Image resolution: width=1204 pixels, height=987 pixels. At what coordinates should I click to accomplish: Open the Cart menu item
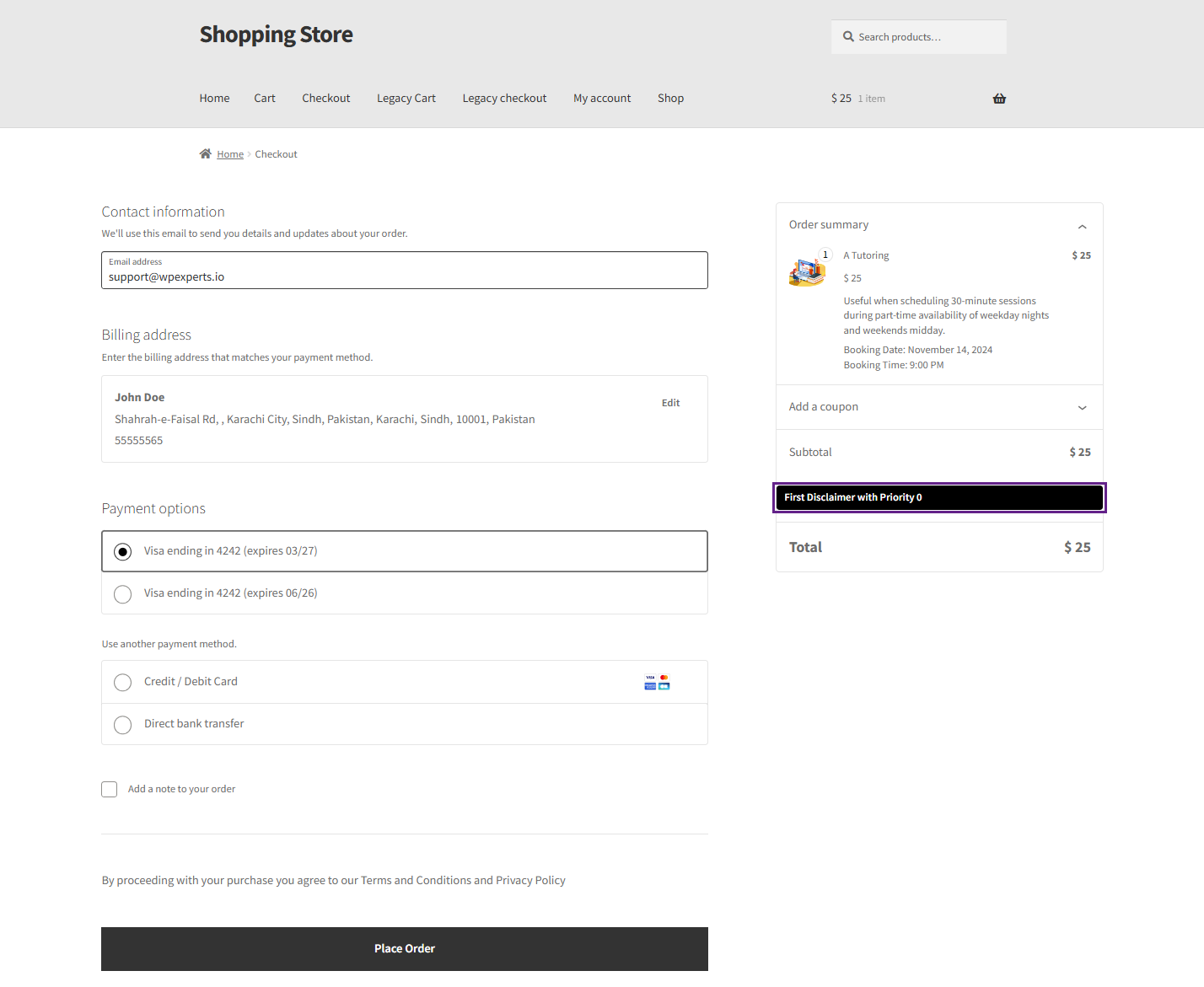(265, 99)
